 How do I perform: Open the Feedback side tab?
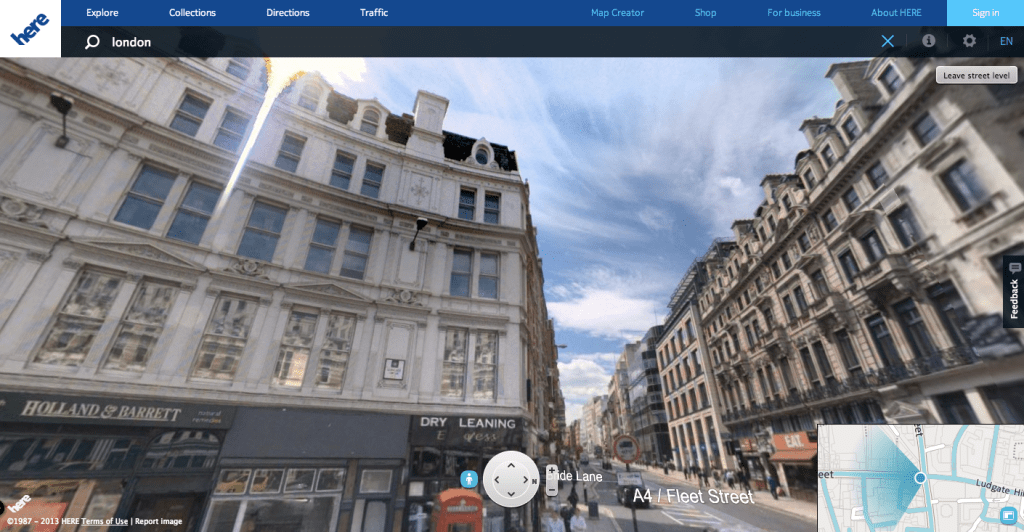click(x=1014, y=292)
